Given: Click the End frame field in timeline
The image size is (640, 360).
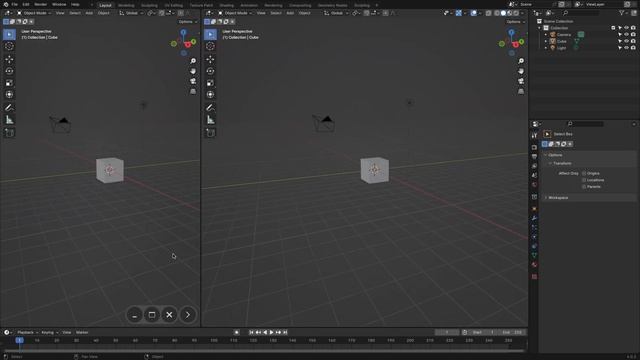Looking at the screenshot, I should point(512,332).
